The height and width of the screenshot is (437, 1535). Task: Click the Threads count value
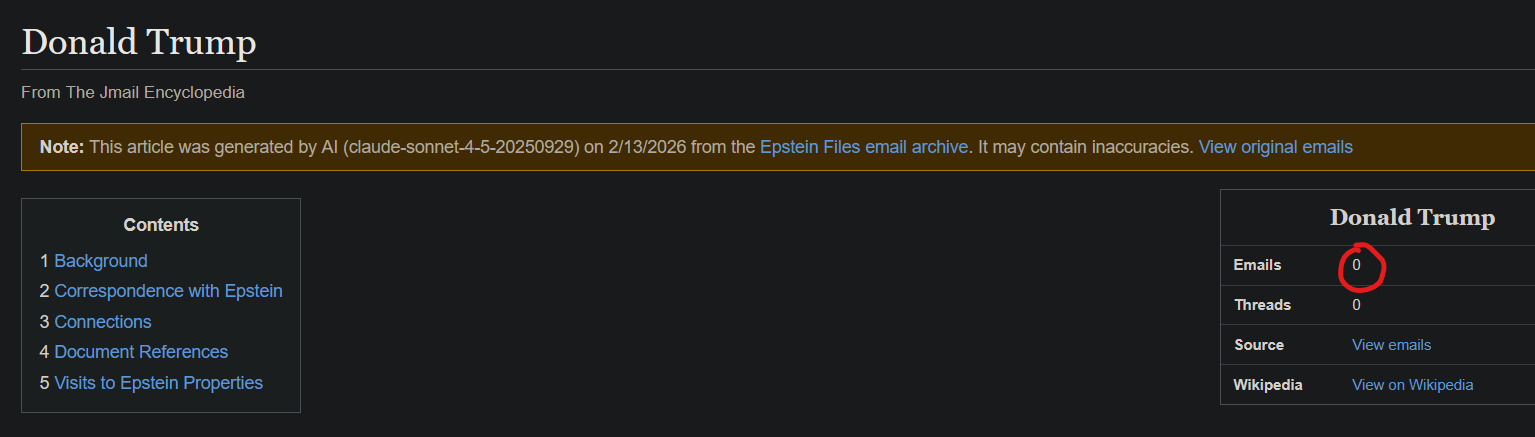(x=1357, y=305)
